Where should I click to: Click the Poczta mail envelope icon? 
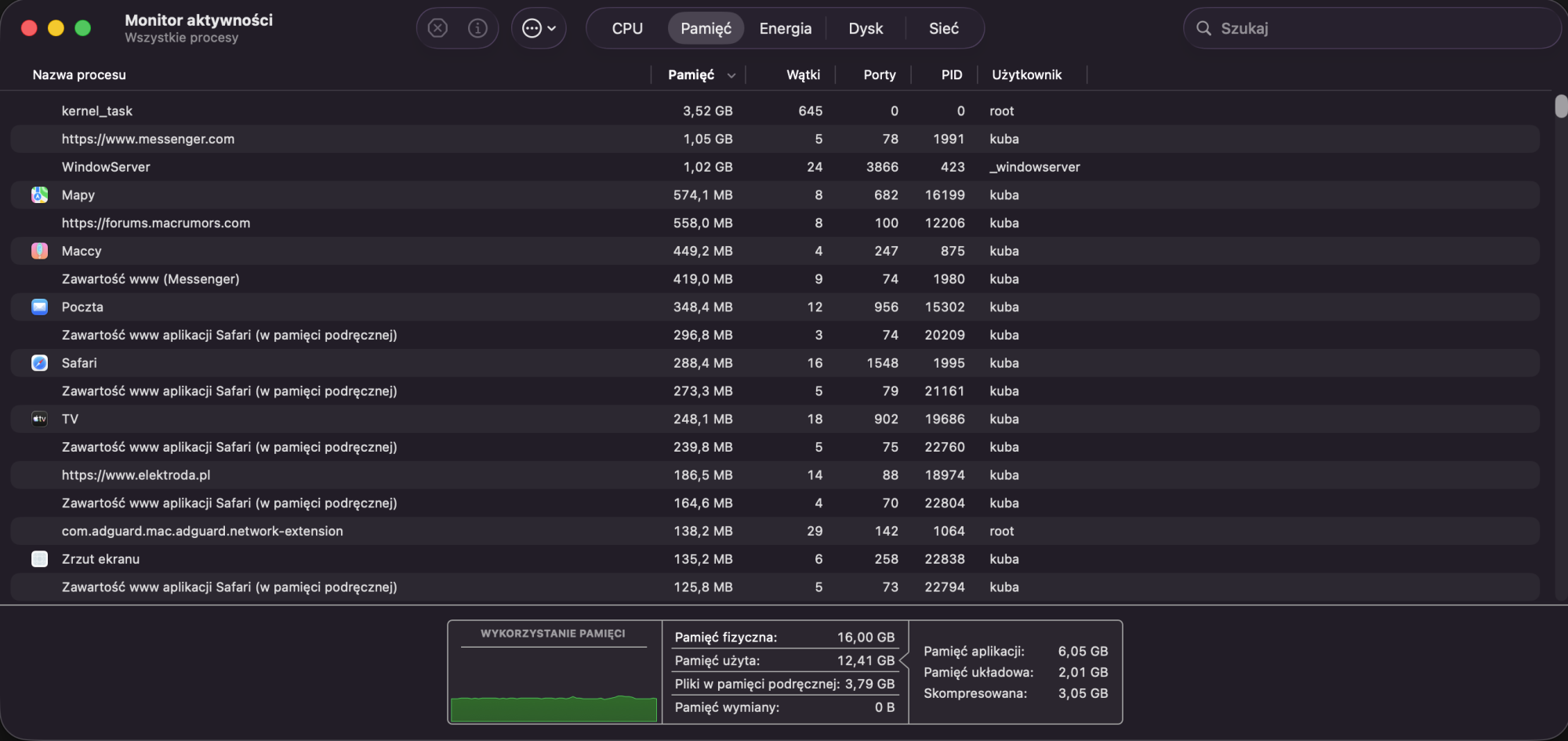tap(39, 307)
